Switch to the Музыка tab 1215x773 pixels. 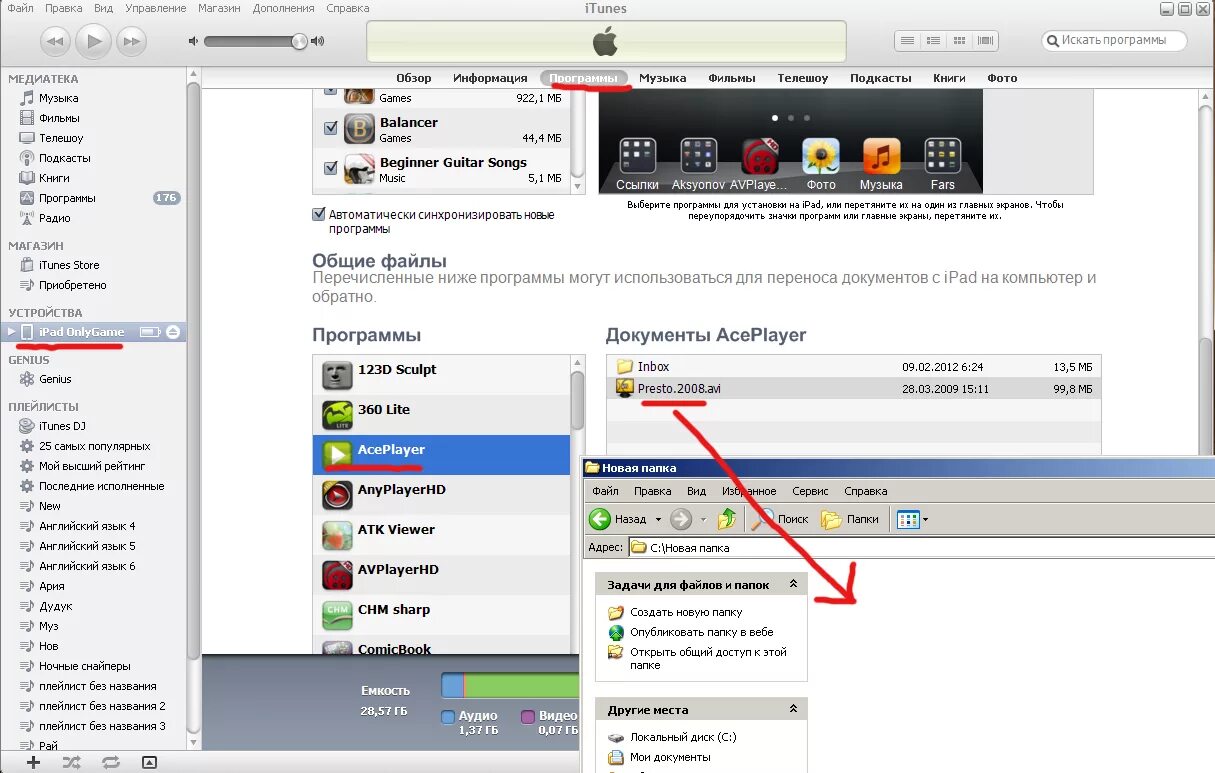(x=662, y=78)
